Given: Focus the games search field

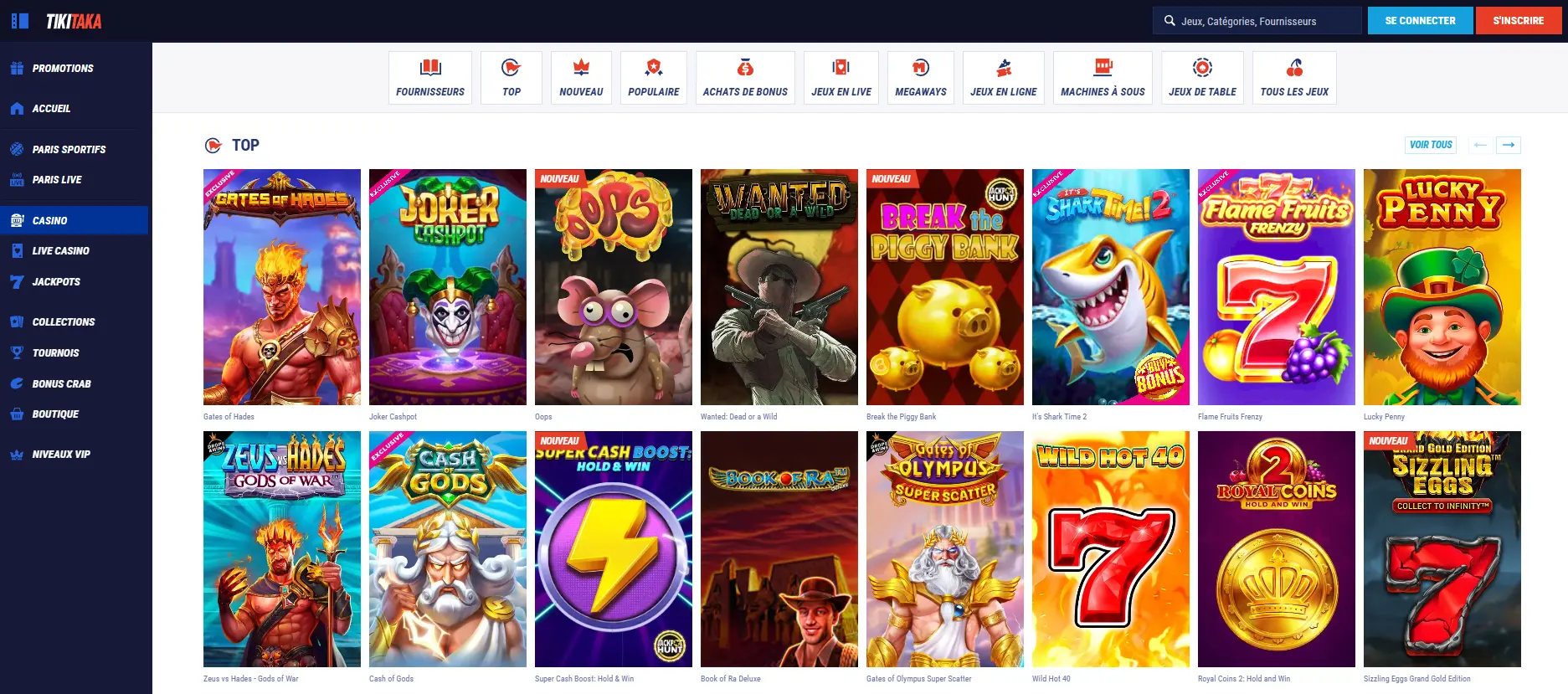Looking at the screenshot, I should pyautogui.click(x=1257, y=21).
